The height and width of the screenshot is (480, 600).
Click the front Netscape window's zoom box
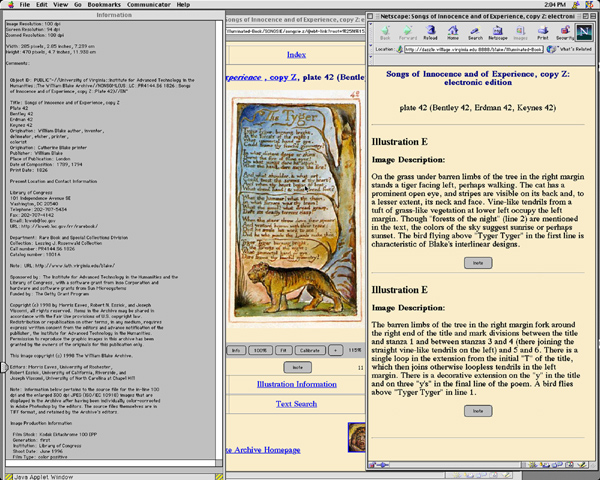click(x=585, y=16)
